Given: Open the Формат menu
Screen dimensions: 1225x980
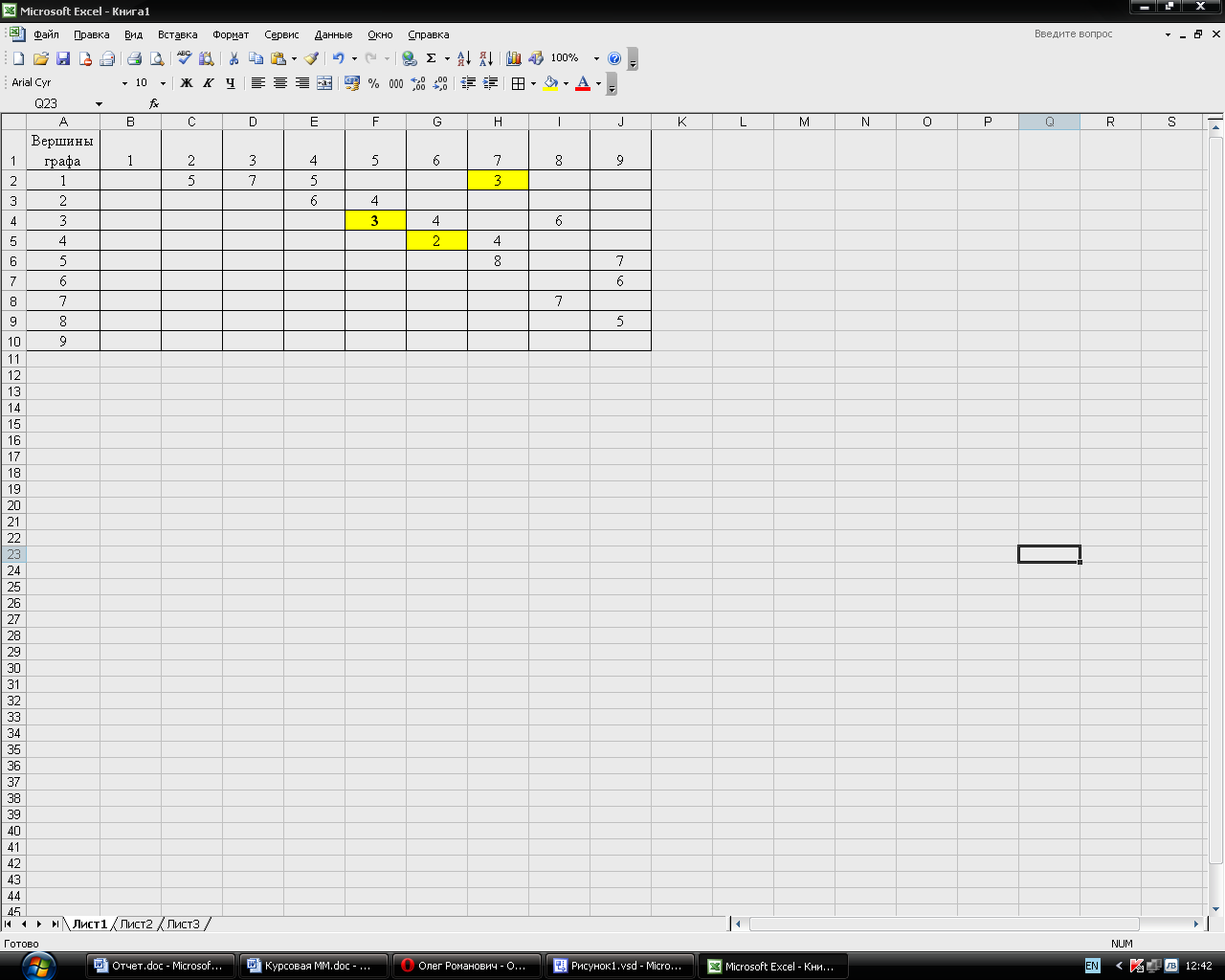Looking at the screenshot, I should [231, 34].
